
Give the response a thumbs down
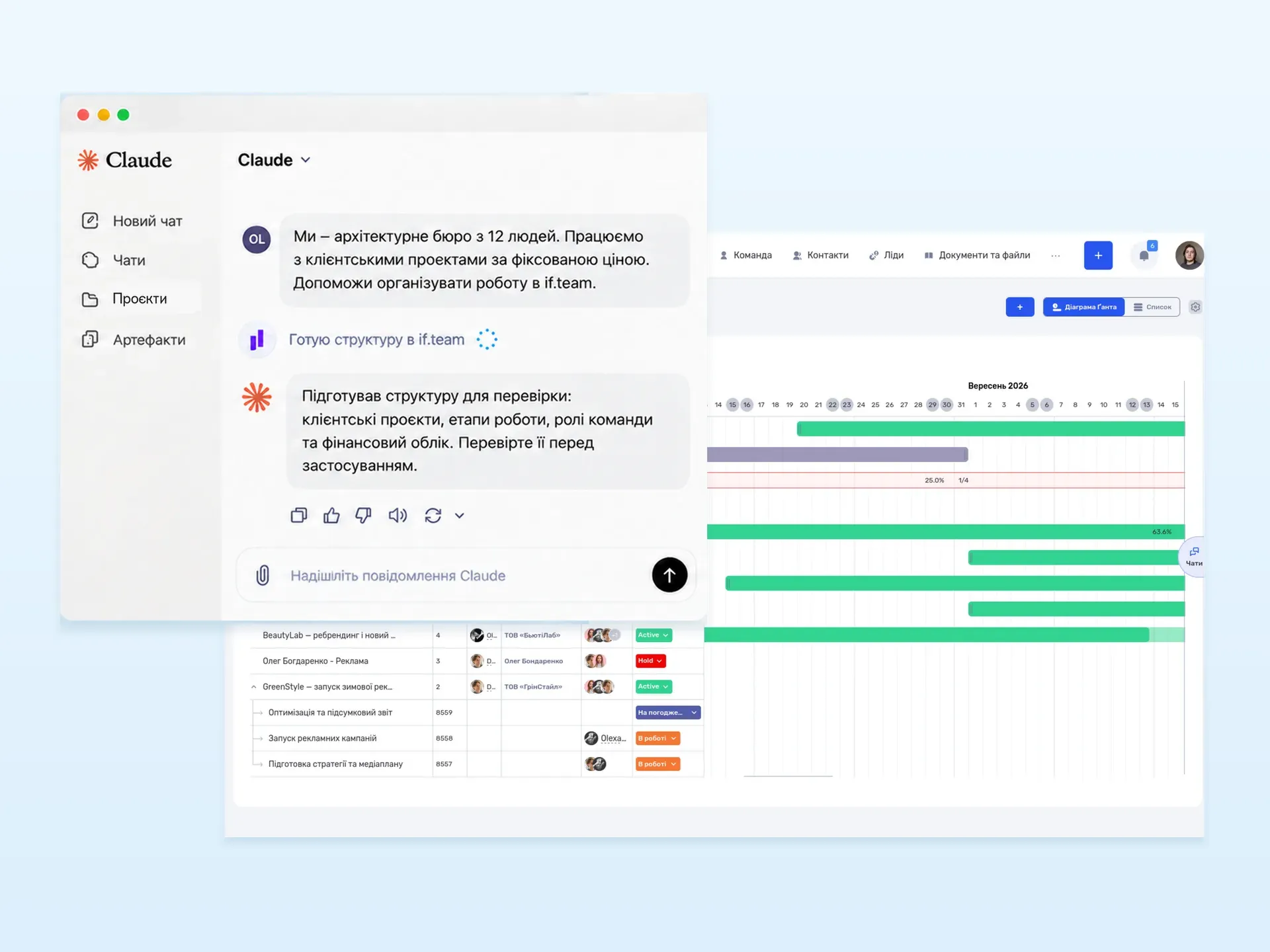point(363,516)
